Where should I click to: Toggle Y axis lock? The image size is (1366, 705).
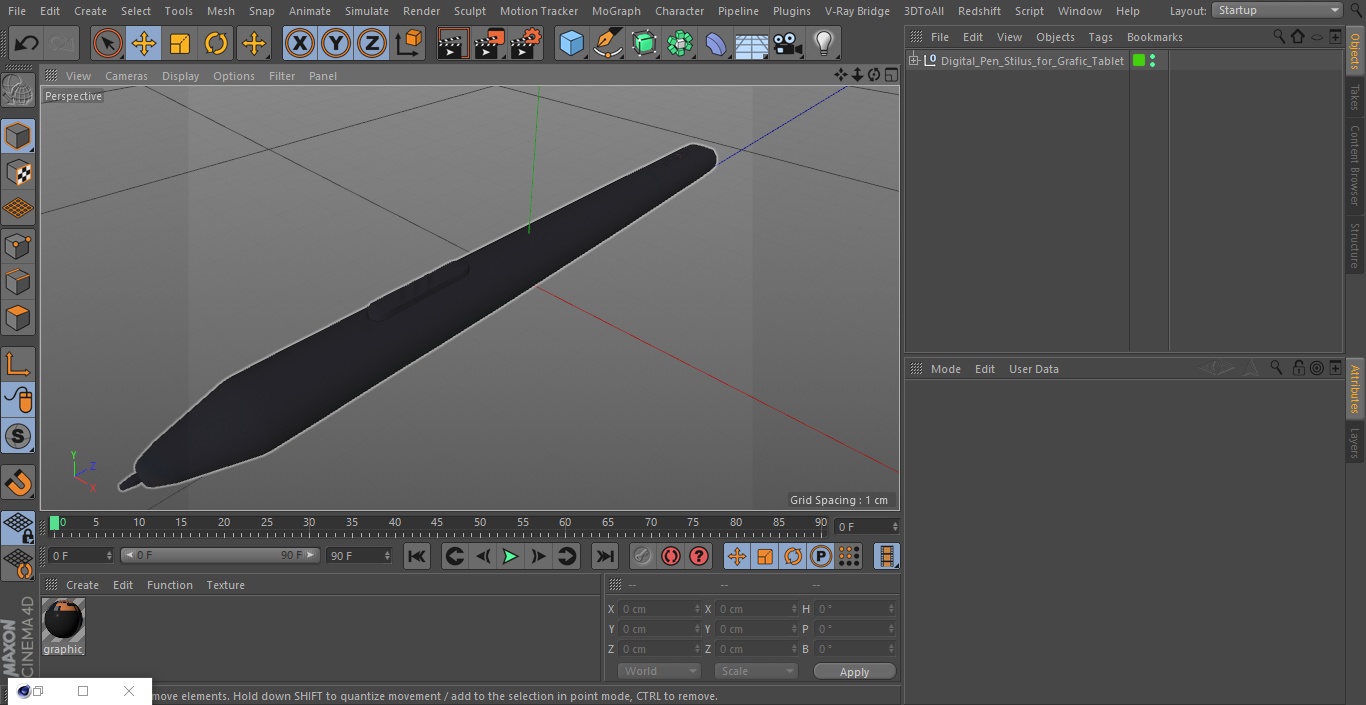click(336, 44)
